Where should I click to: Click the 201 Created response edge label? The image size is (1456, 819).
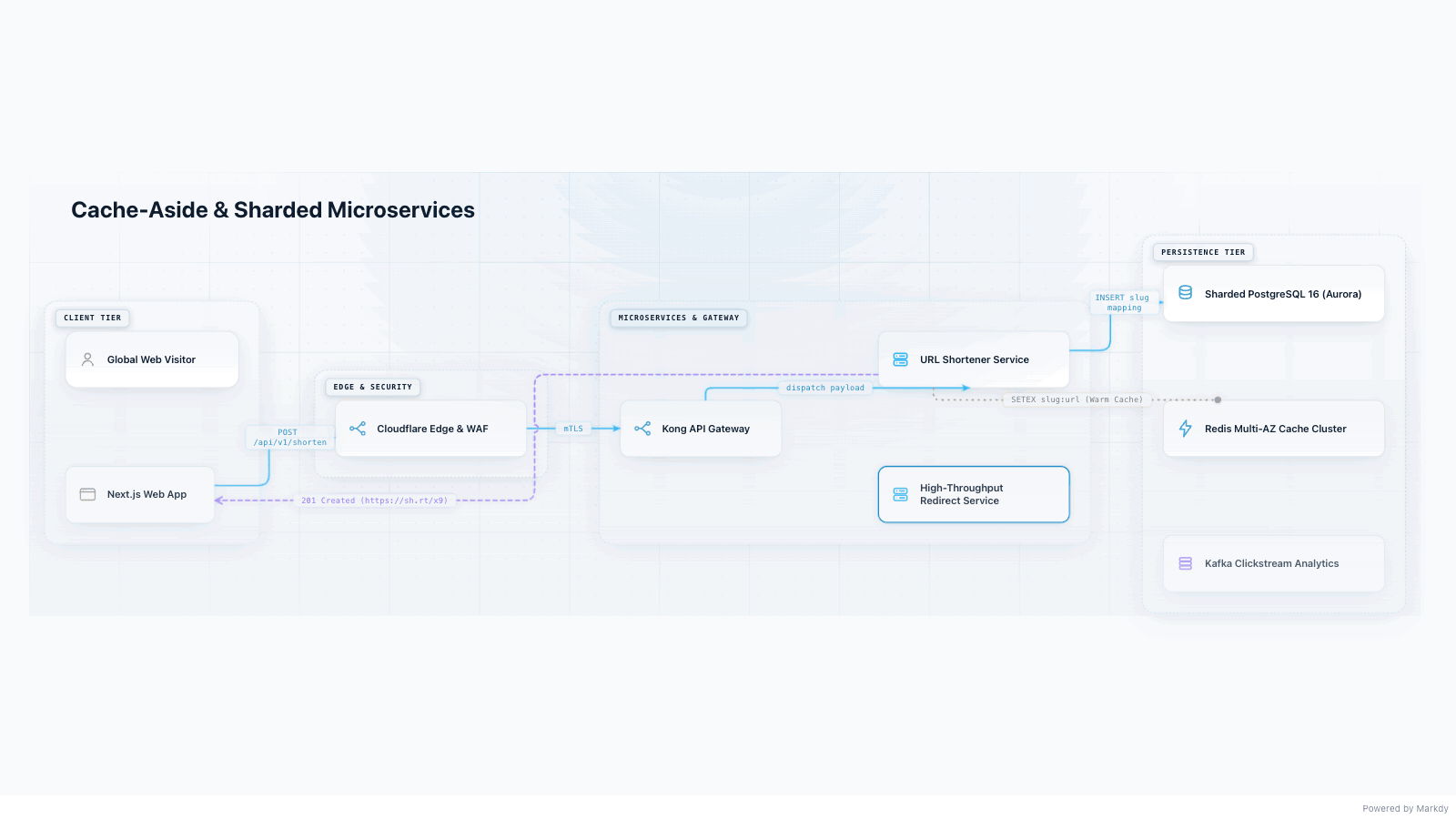pyautogui.click(x=374, y=500)
